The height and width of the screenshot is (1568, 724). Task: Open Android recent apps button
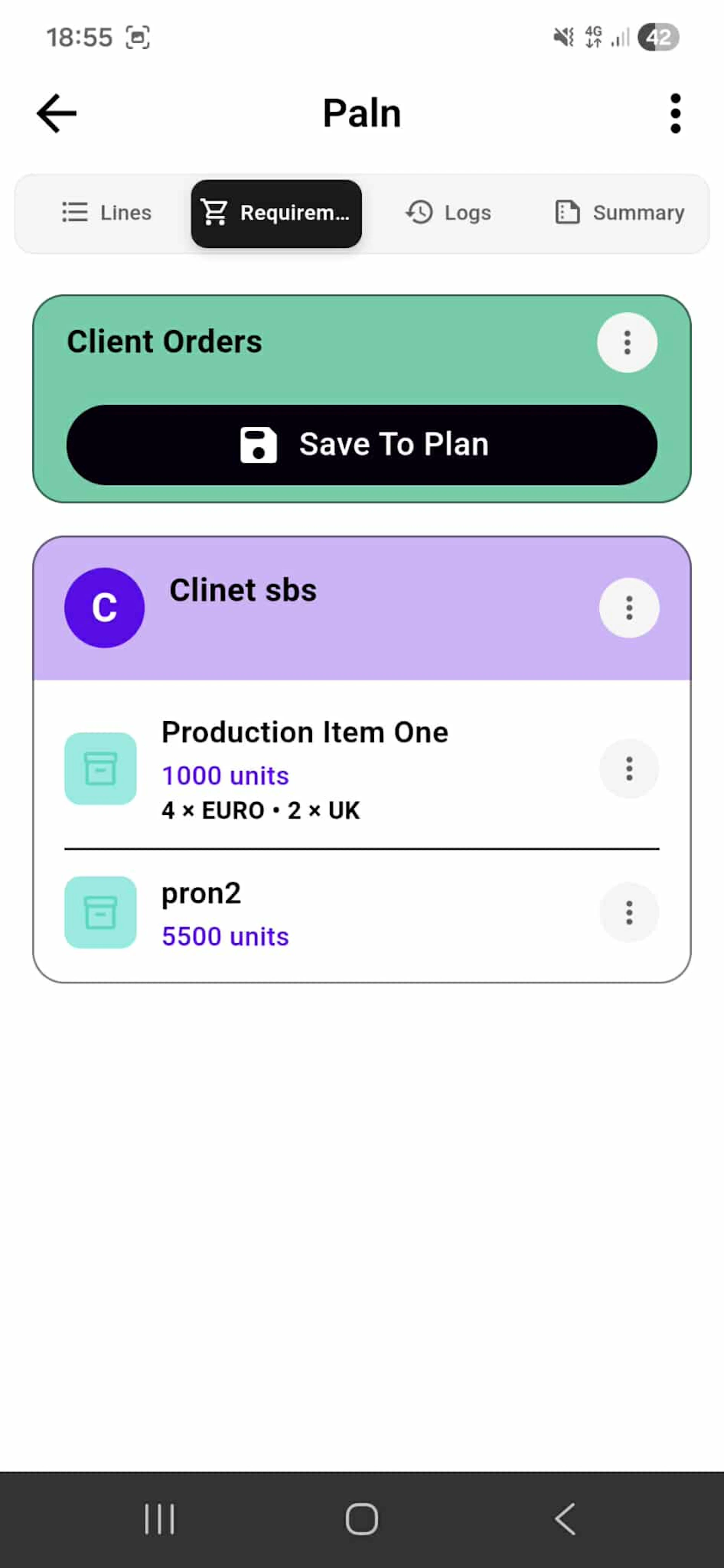(x=160, y=1519)
